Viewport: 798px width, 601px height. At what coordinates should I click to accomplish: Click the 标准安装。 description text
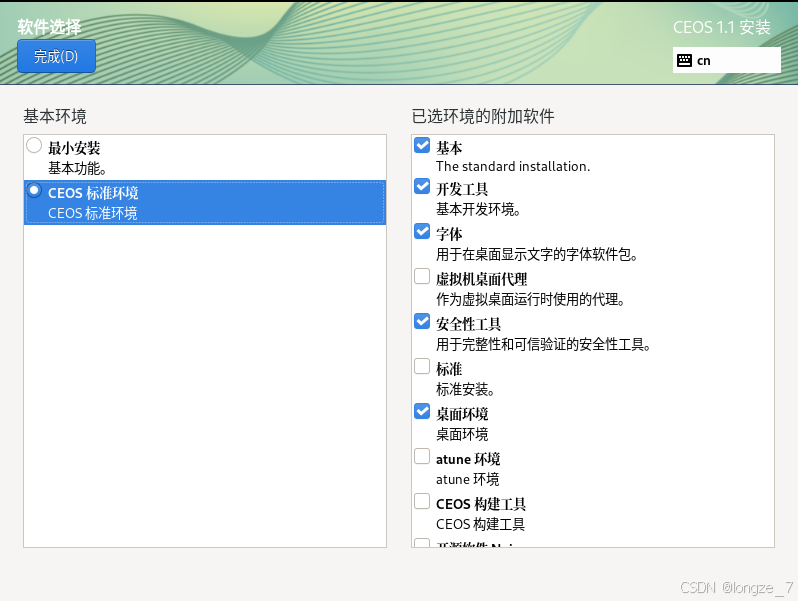coord(466,389)
